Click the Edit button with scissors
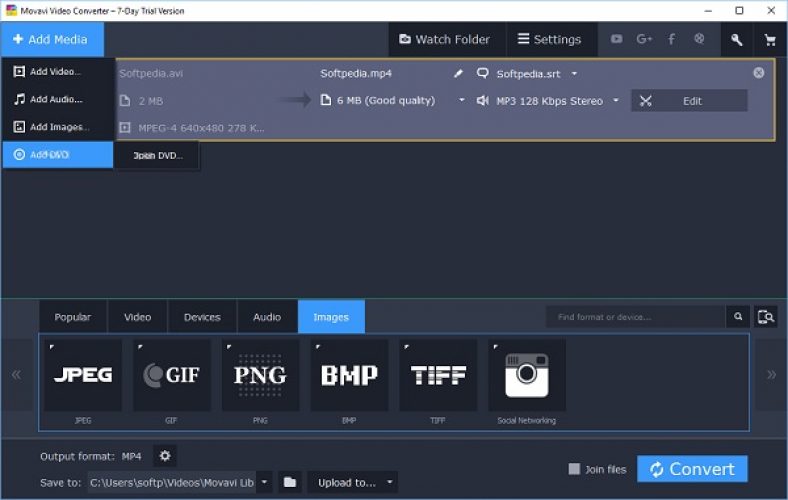The height and width of the screenshot is (500, 788). (689, 101)
